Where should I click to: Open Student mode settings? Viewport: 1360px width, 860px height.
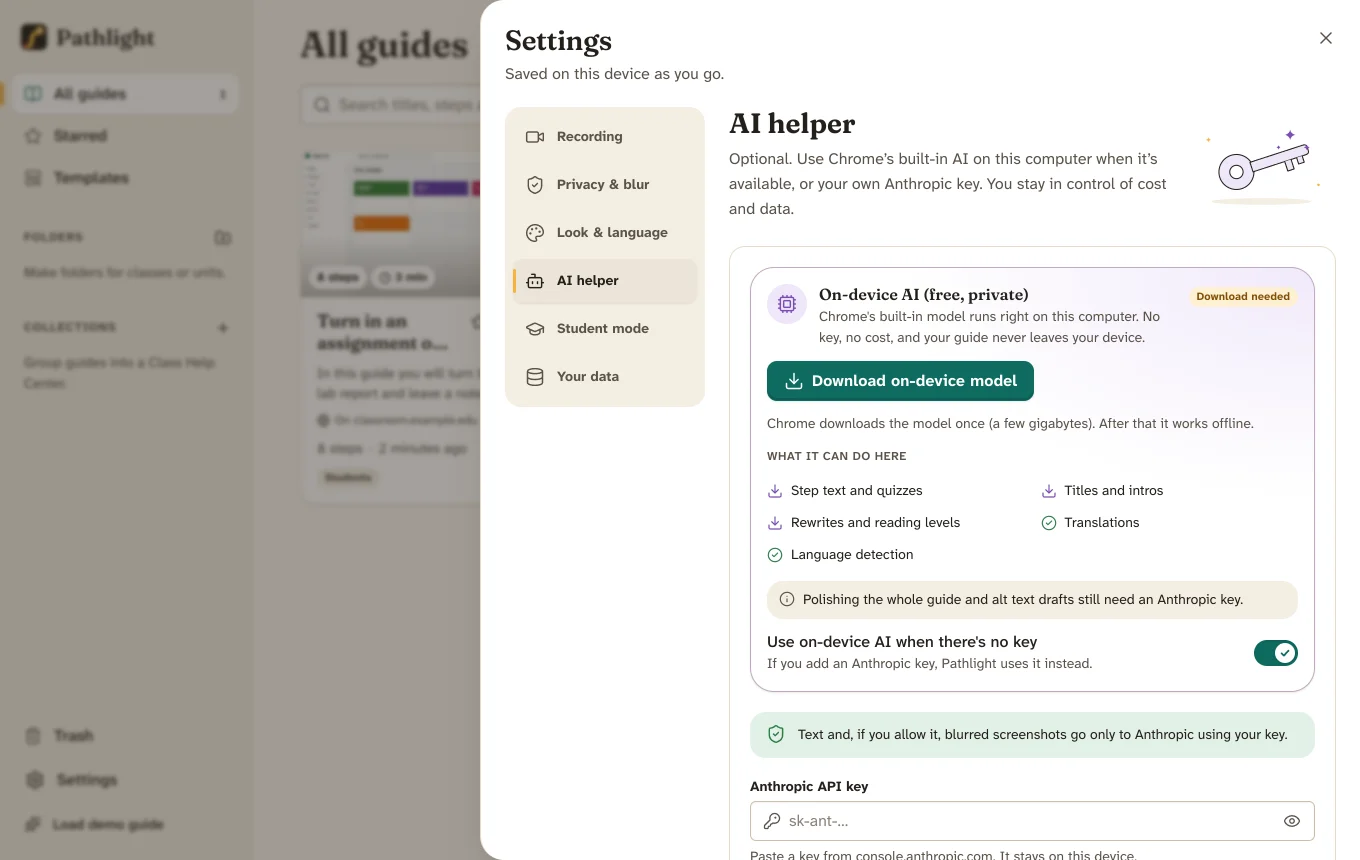pyautogui.click(x=605, y=329)
